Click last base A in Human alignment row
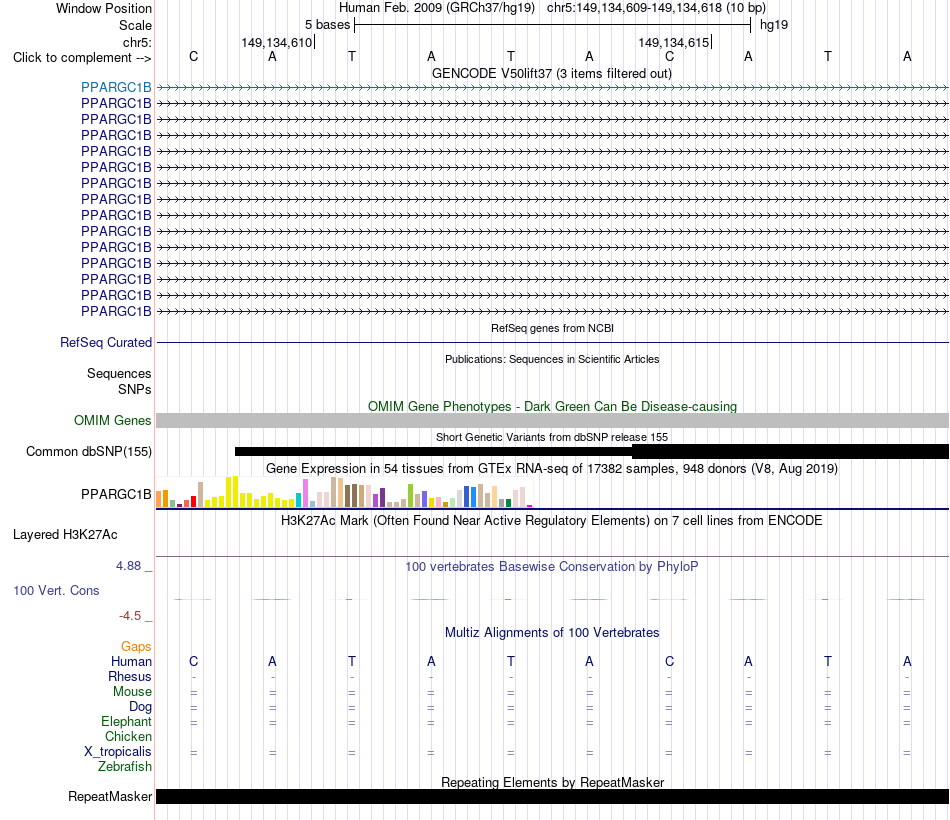Screen dimensions: 950x820 pos(907,661)
